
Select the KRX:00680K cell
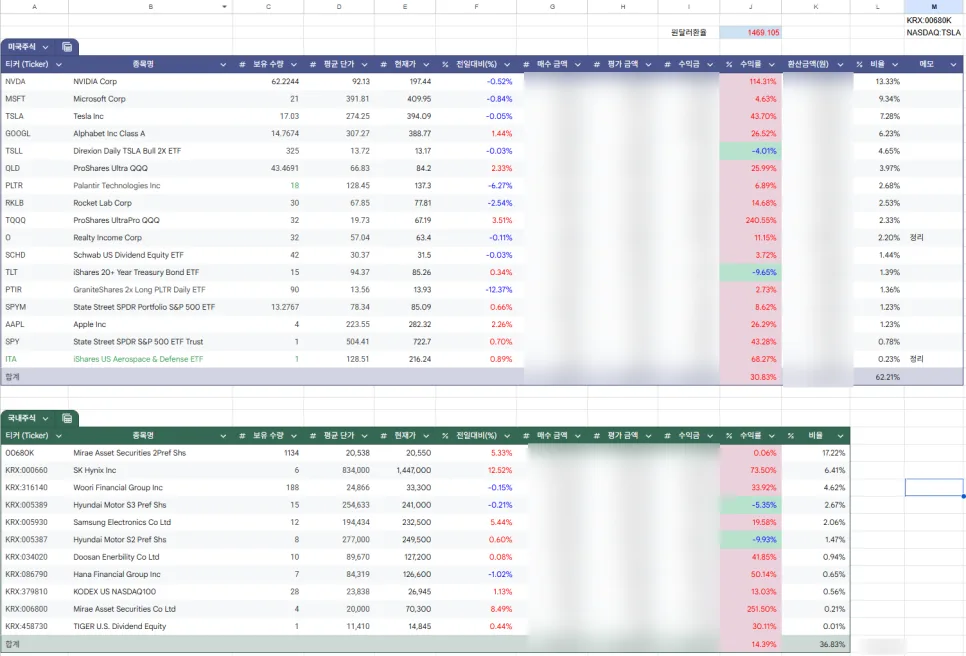click(x=934, y=20)
